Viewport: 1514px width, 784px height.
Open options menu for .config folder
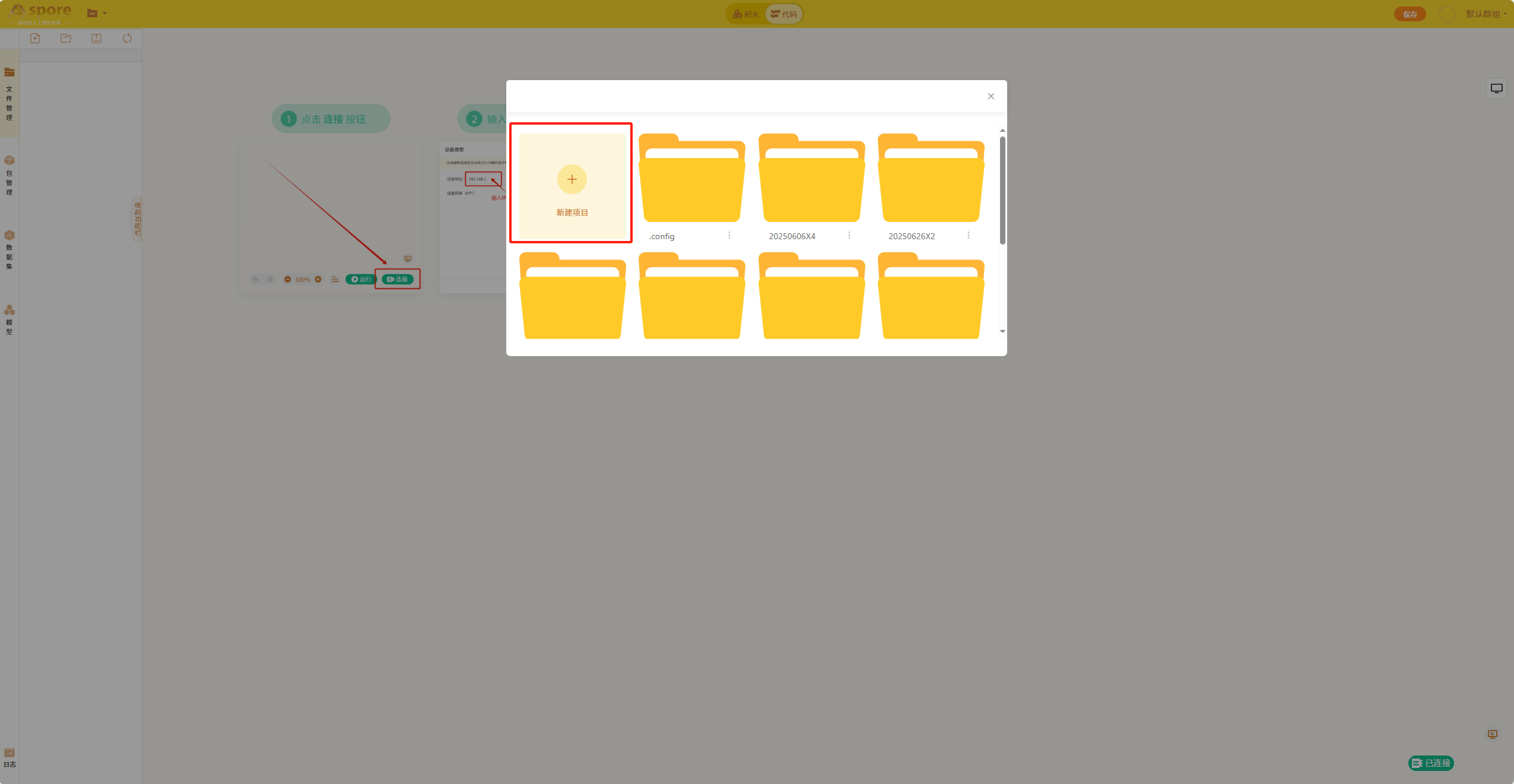[729, 236]
